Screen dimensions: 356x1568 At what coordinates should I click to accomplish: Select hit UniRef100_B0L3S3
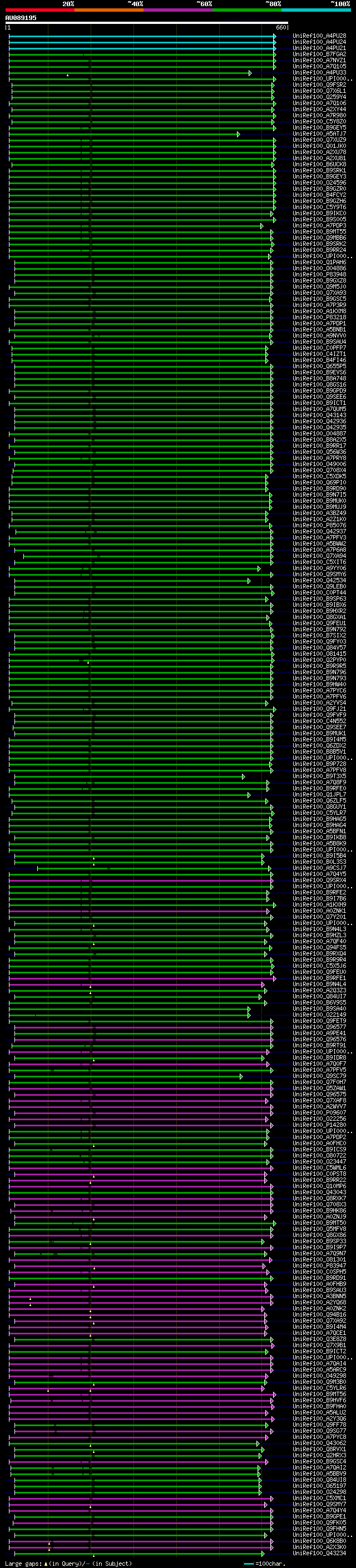tap(319, 862)
